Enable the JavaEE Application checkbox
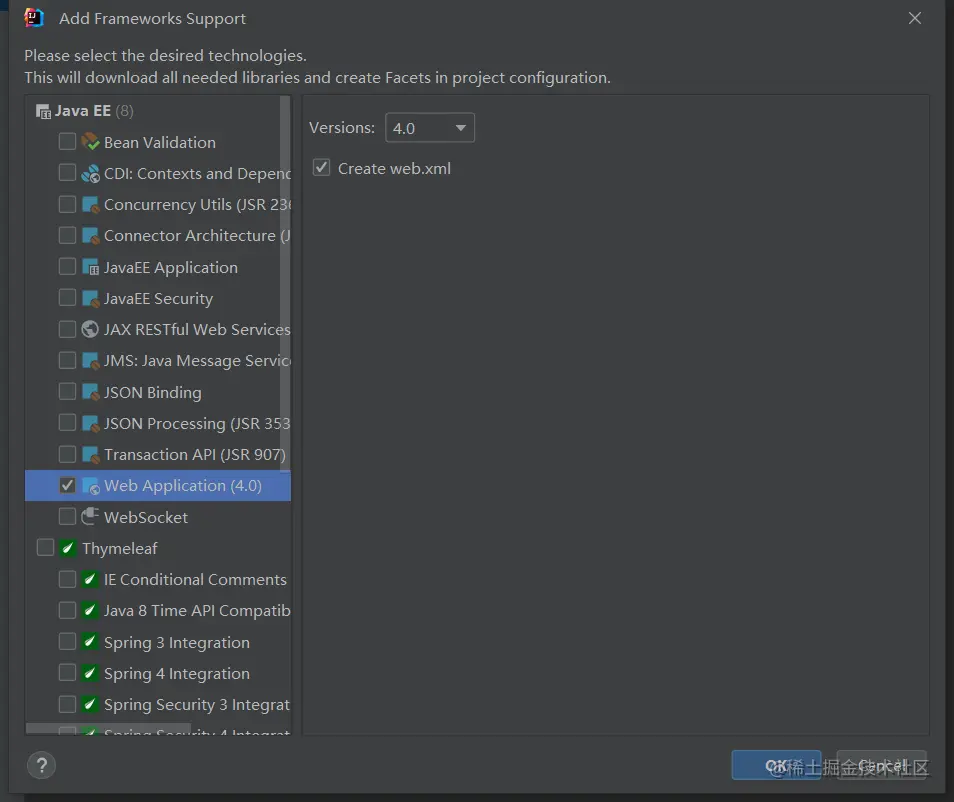Image resolution: width=954 pixels, height=802 pixels. (x=67, y=267)
